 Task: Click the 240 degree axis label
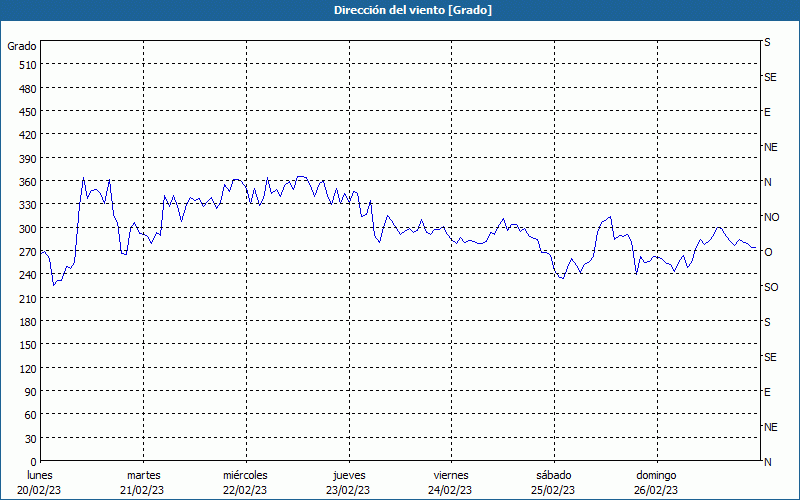(29, 275)
